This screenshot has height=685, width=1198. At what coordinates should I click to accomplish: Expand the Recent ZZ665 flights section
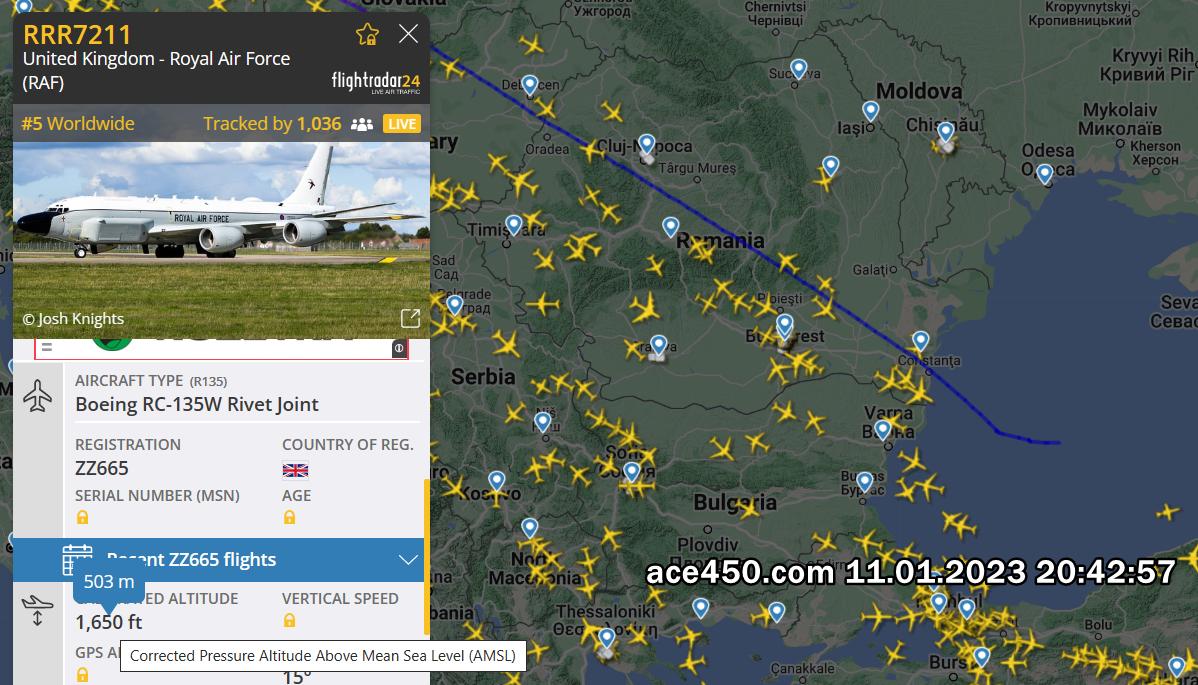pyautogui.click(x=219, y=560)
